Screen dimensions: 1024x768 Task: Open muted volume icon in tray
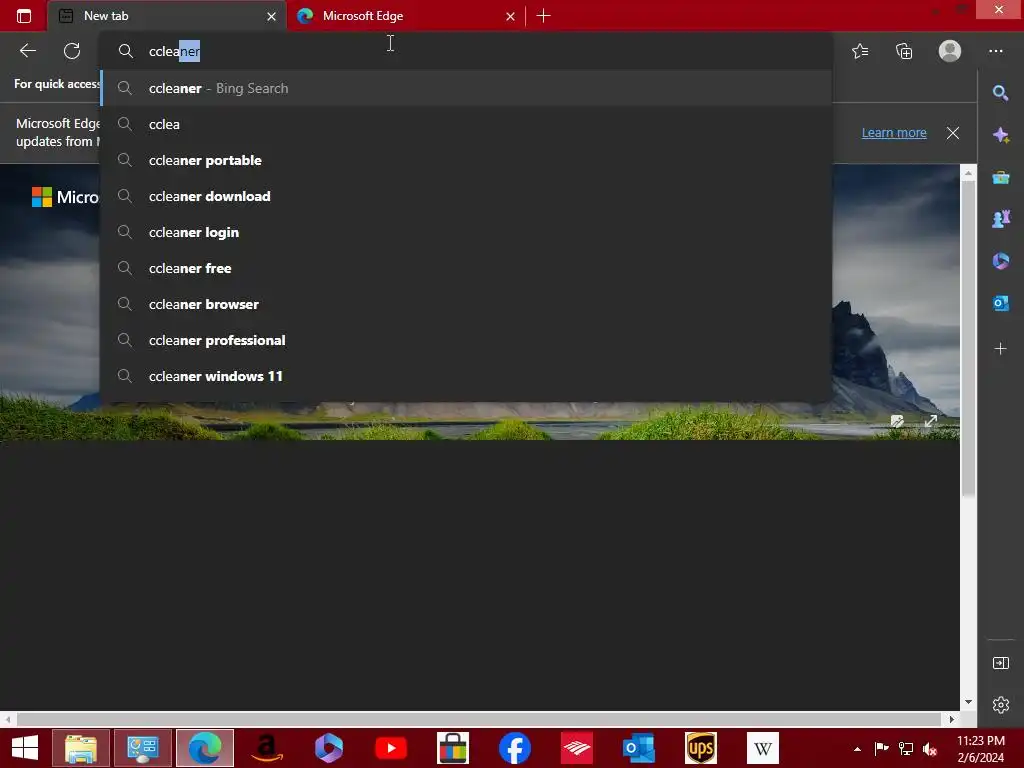pyautogui.click(x=930, y=748)
